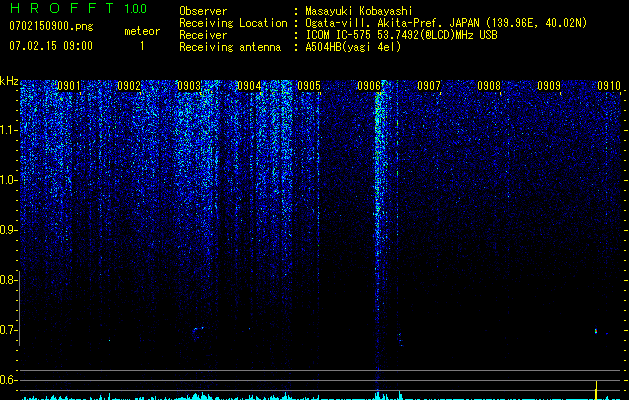The height and width of the screenshot is (400, 629).
Task: Click time marker 0906
Action: click(x=369, y=86)
